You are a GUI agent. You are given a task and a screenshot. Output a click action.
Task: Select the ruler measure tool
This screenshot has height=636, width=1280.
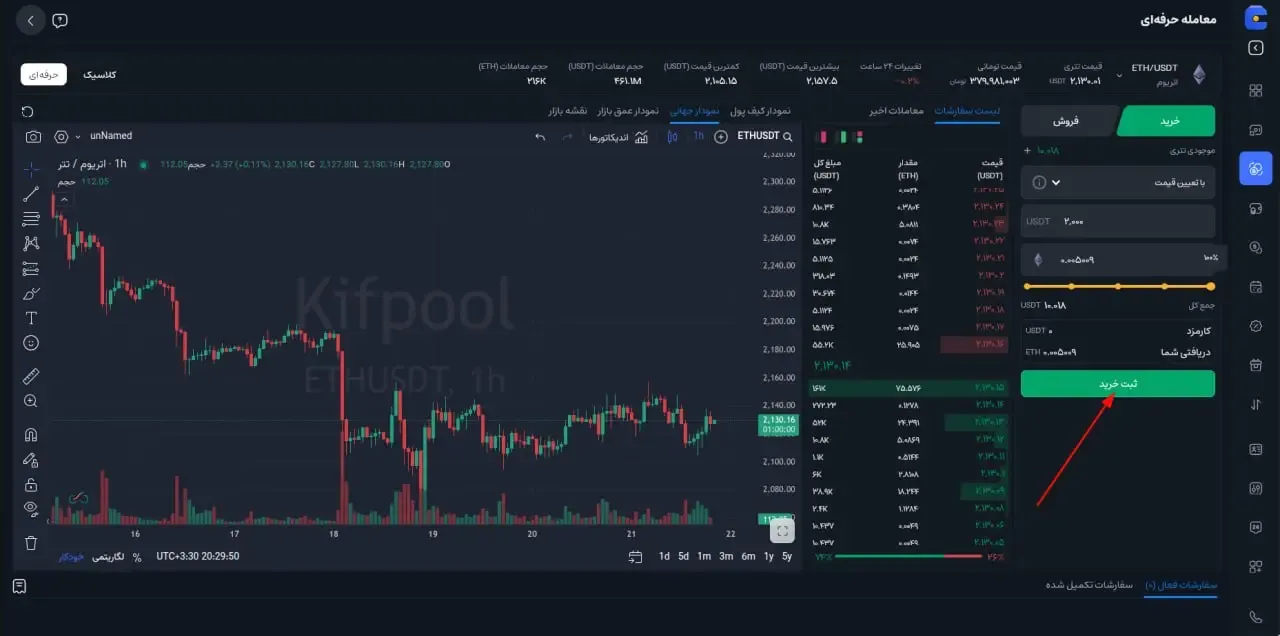coord(31,376)
